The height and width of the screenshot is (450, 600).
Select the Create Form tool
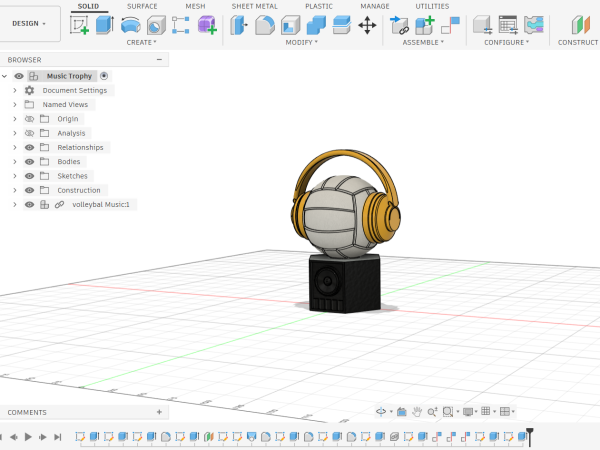pos(207,25)
